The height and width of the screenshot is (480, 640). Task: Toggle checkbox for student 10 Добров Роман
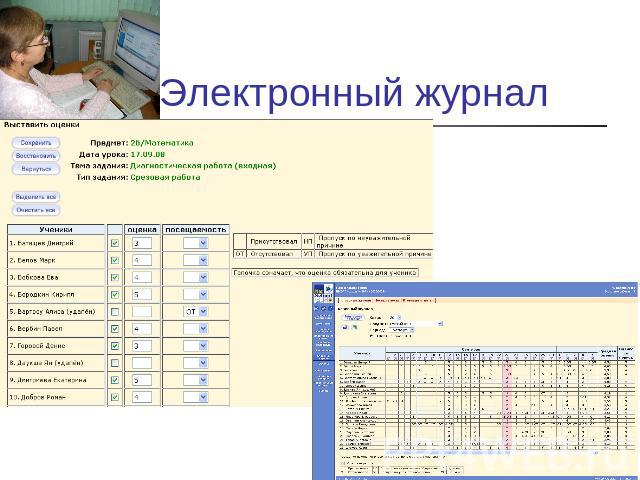pyautogui.click(x=115, y=397)
